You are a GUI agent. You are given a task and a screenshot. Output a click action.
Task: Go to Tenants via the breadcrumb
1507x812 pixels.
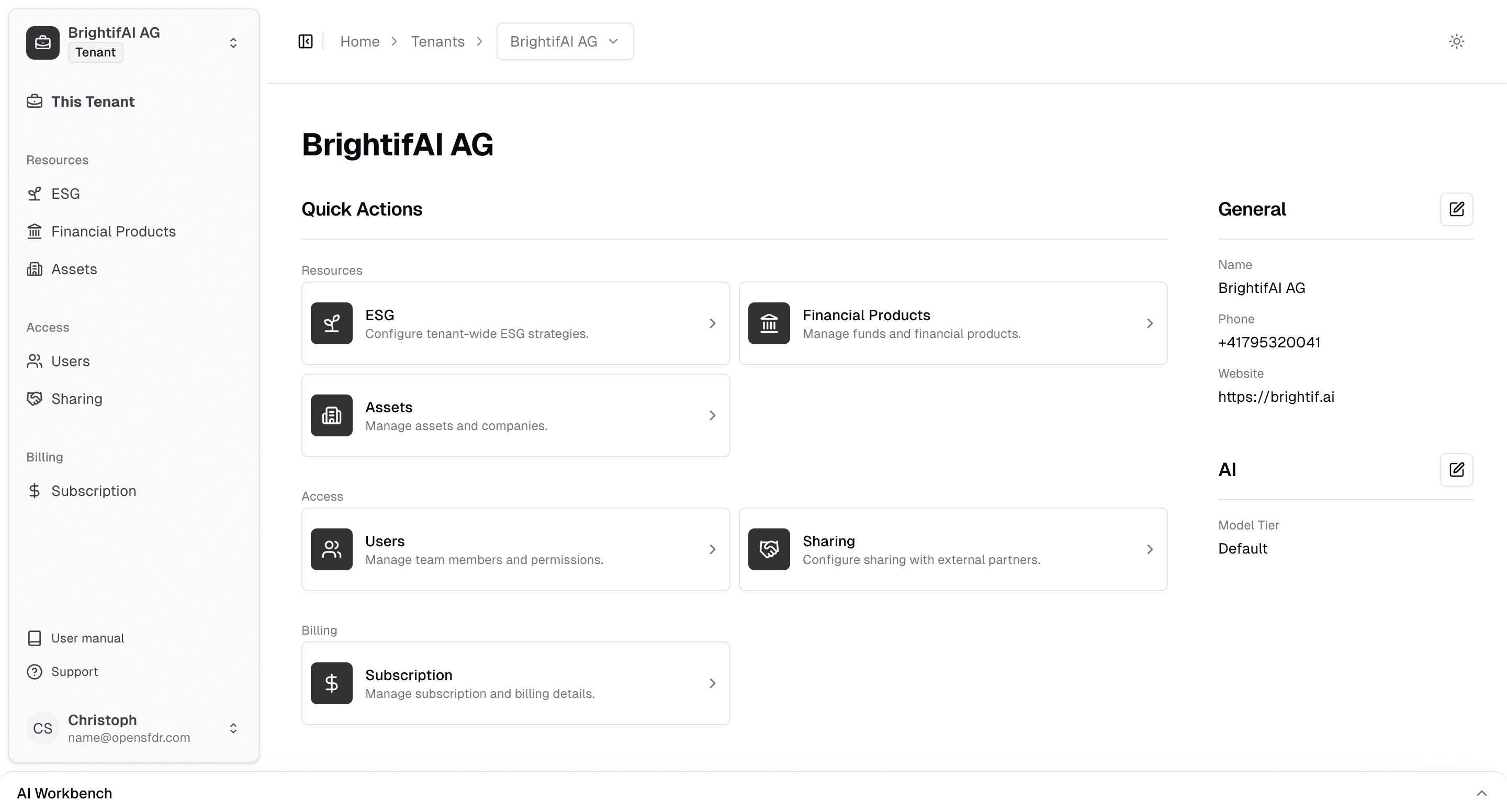click(437, 41)
